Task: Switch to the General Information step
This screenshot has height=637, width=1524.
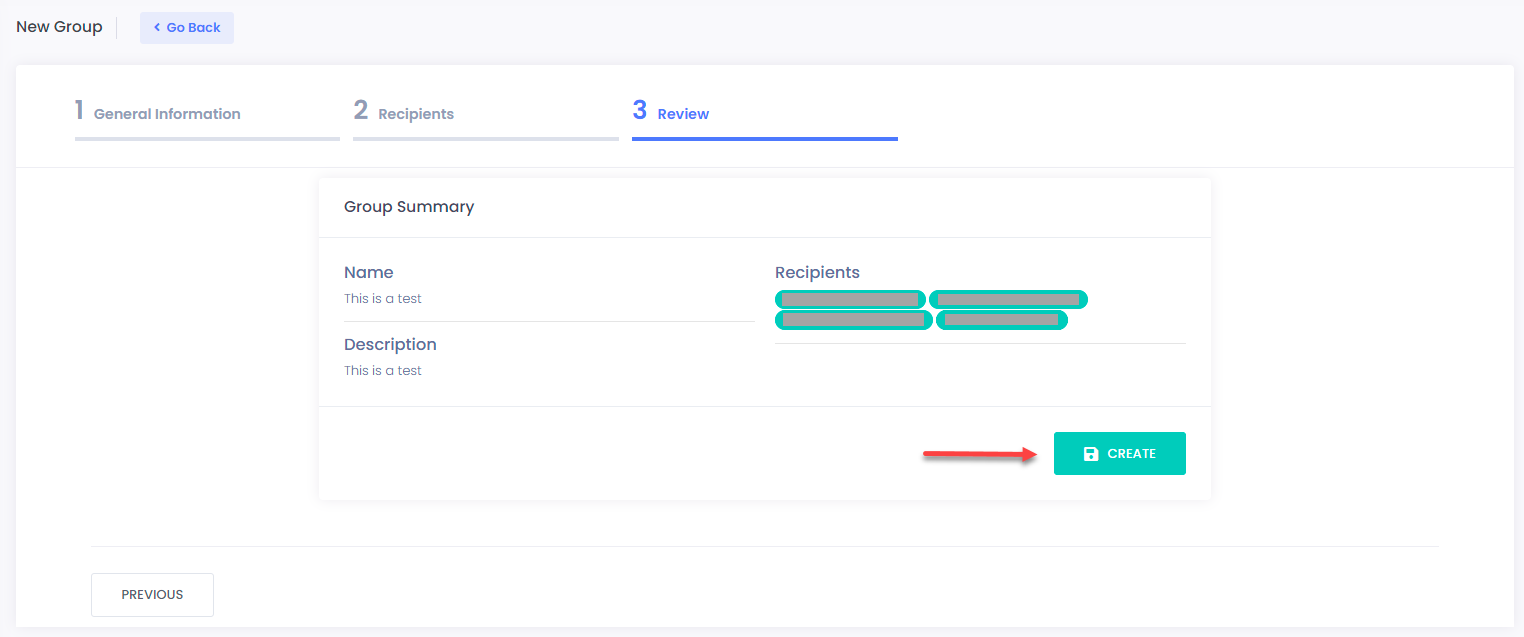Action: point(167,114)
